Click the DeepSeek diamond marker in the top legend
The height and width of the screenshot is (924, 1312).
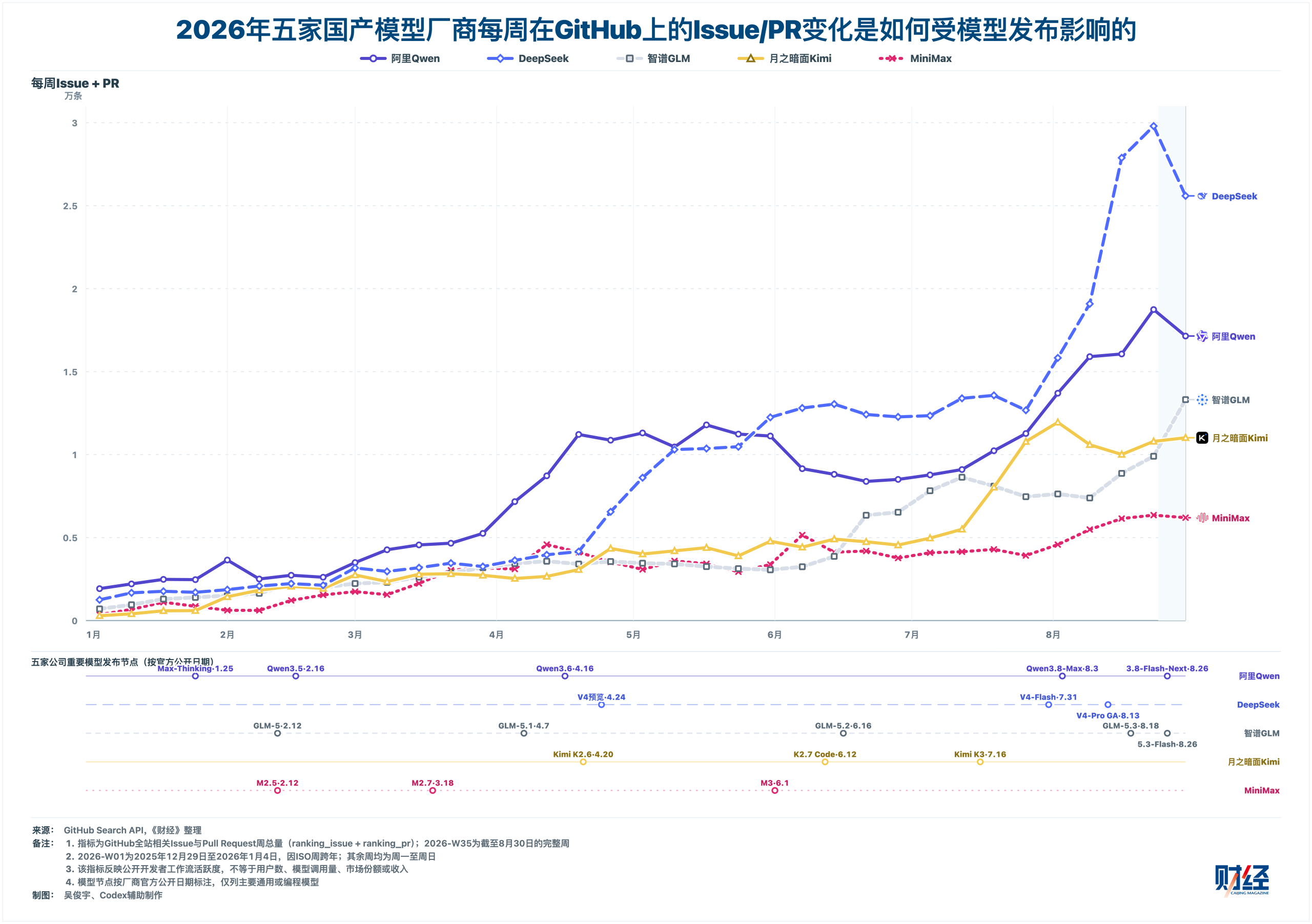click(501, 58)
